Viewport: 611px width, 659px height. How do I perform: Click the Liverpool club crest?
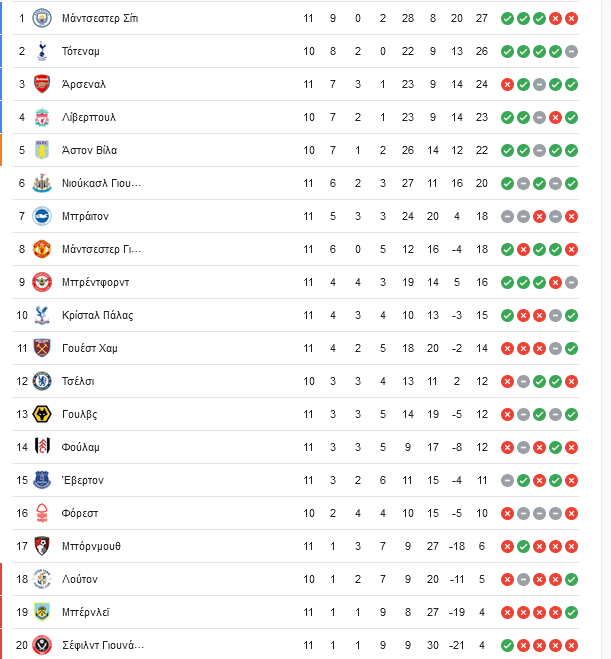(42, 117)
